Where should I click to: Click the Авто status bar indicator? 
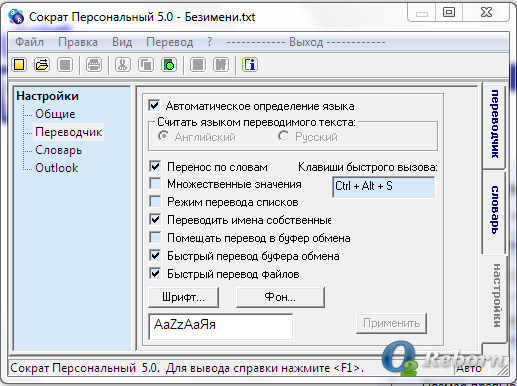tap(469, 368)
